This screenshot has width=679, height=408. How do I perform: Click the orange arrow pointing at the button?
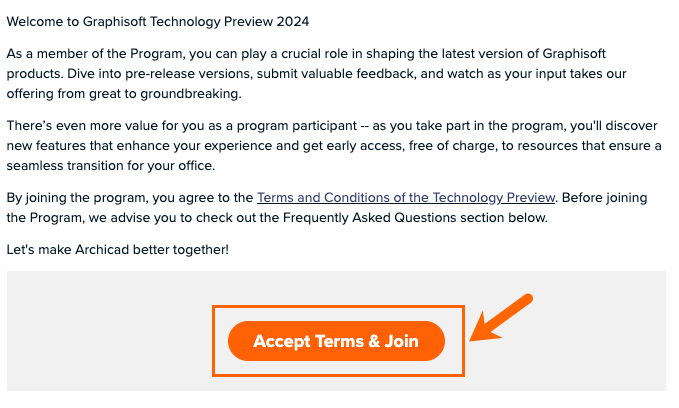click(501, 317)
